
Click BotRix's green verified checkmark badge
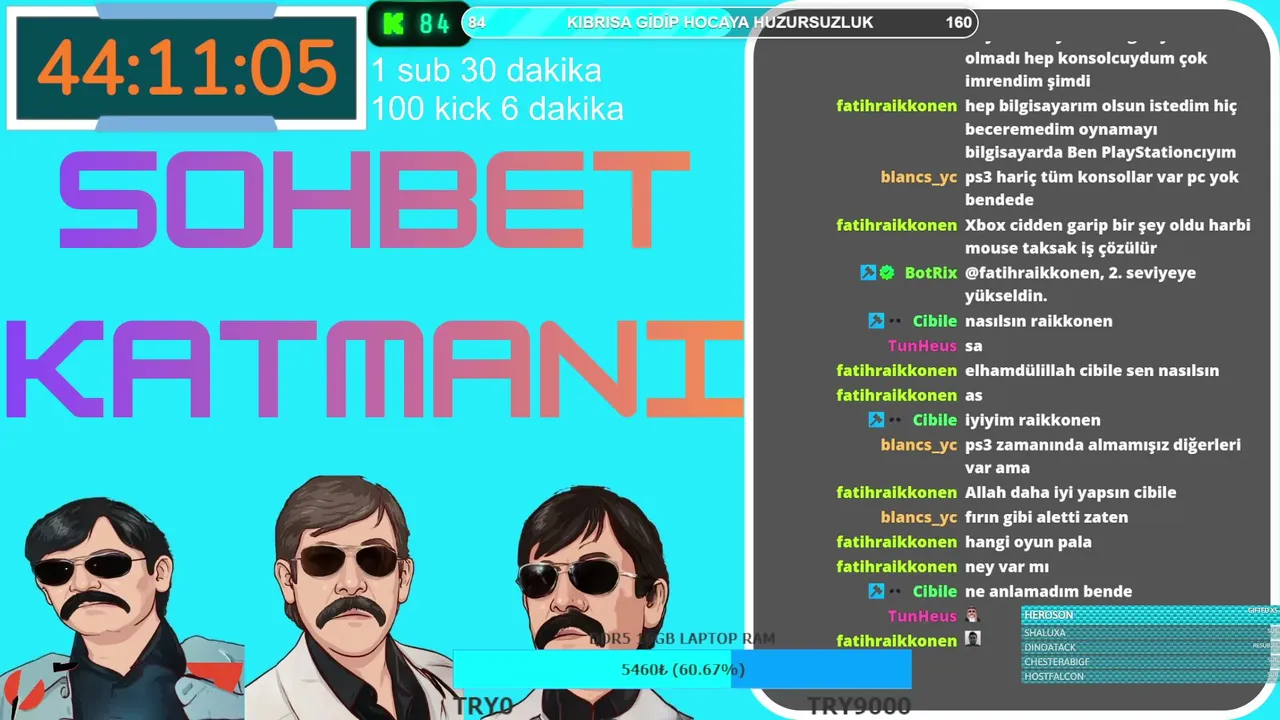click(x=886, y=272)
